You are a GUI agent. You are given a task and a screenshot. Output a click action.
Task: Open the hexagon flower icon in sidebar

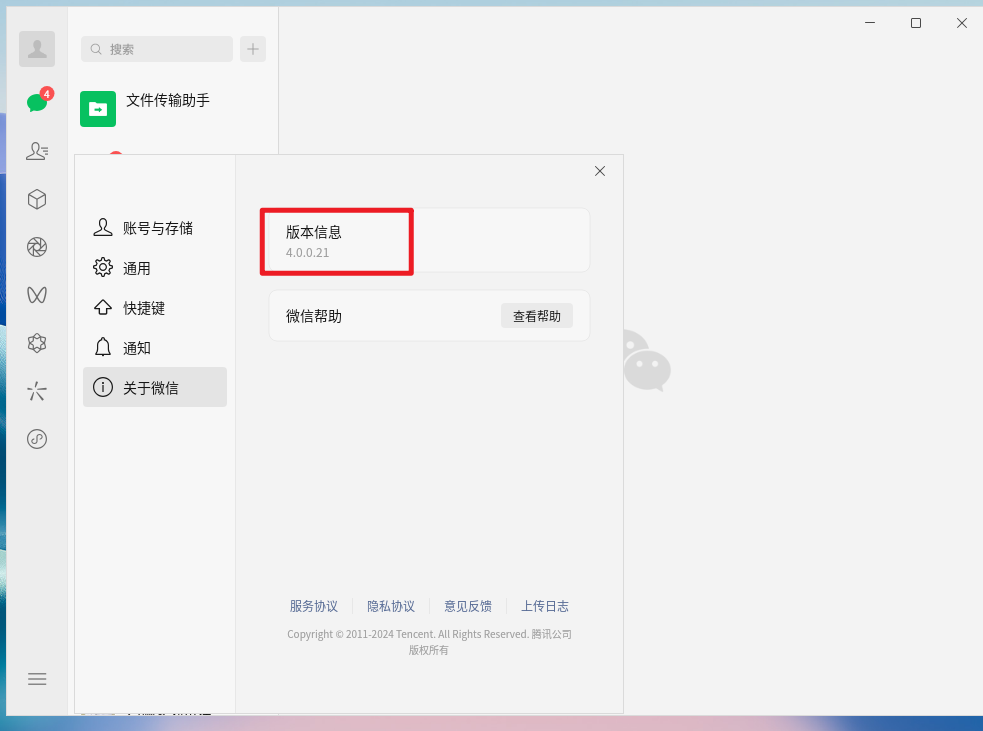[37, 343]
